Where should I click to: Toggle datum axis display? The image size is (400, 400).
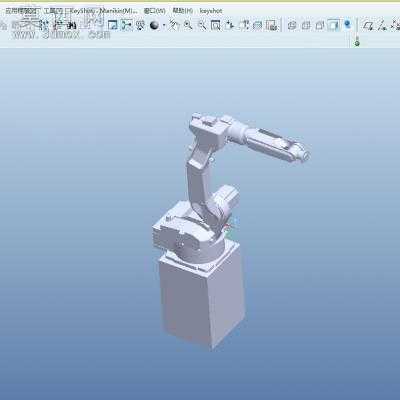382,25
